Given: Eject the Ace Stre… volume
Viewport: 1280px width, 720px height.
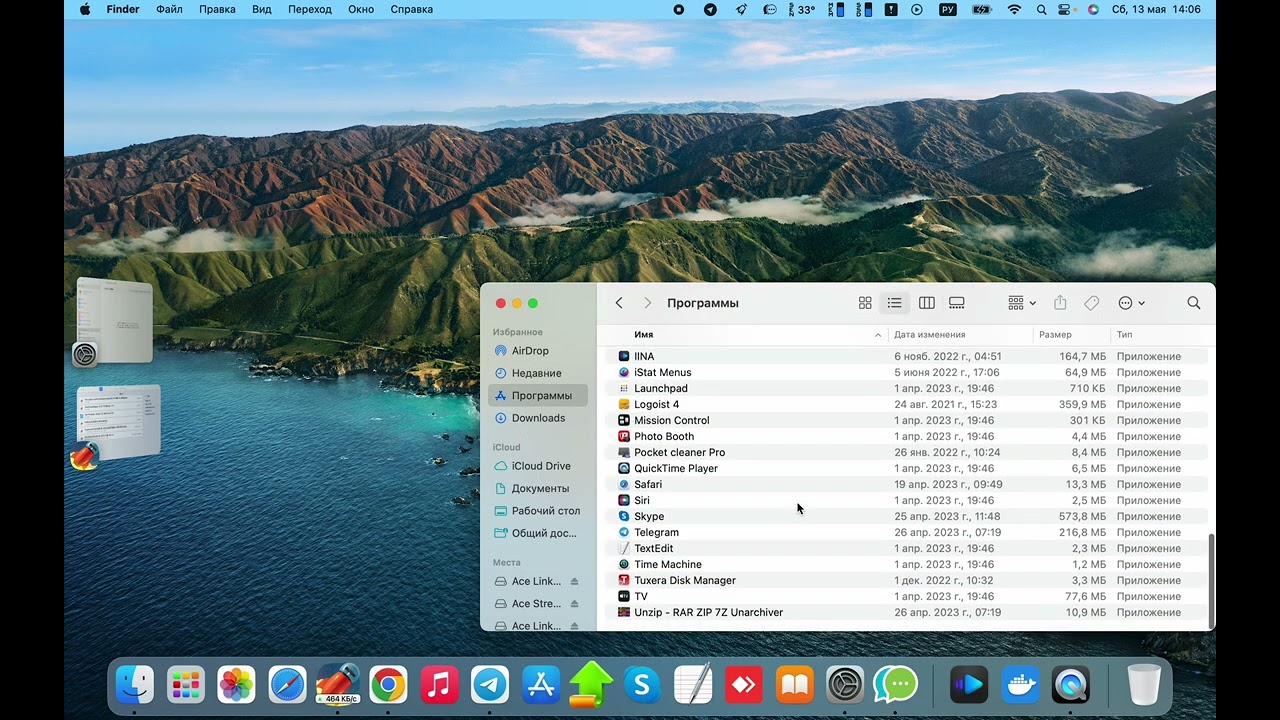Looking at the screenshot, I should pos(574,604).
